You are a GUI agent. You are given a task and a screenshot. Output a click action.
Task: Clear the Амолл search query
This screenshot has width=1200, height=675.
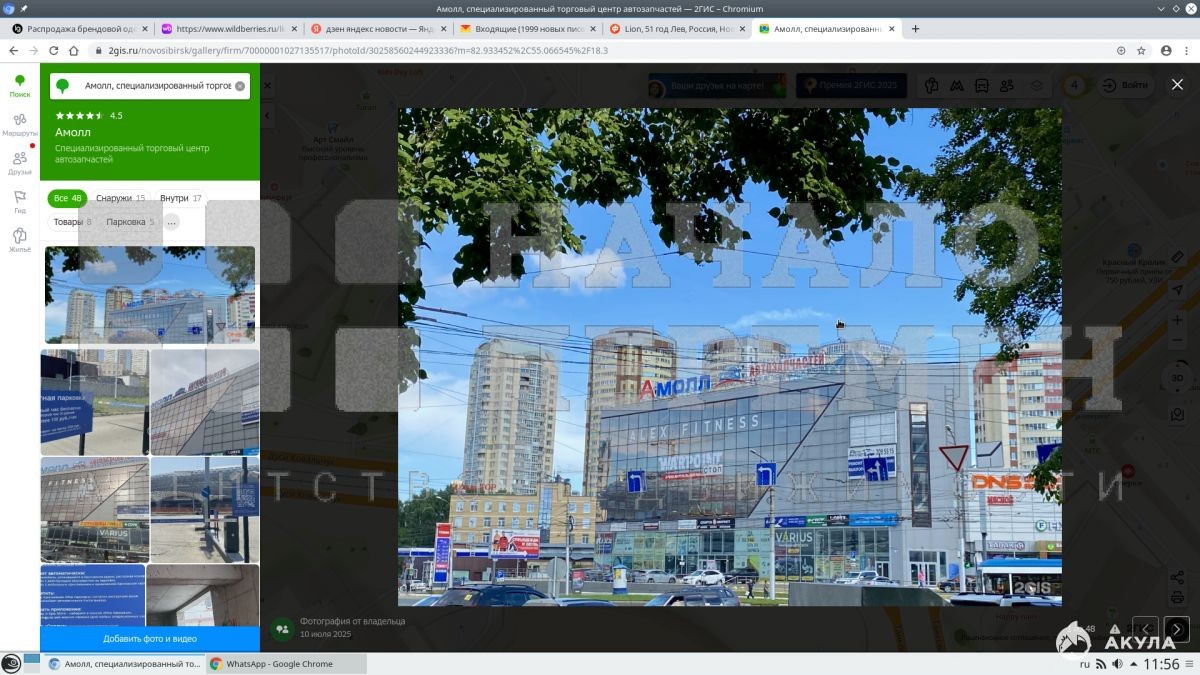(x=240, y=86)
